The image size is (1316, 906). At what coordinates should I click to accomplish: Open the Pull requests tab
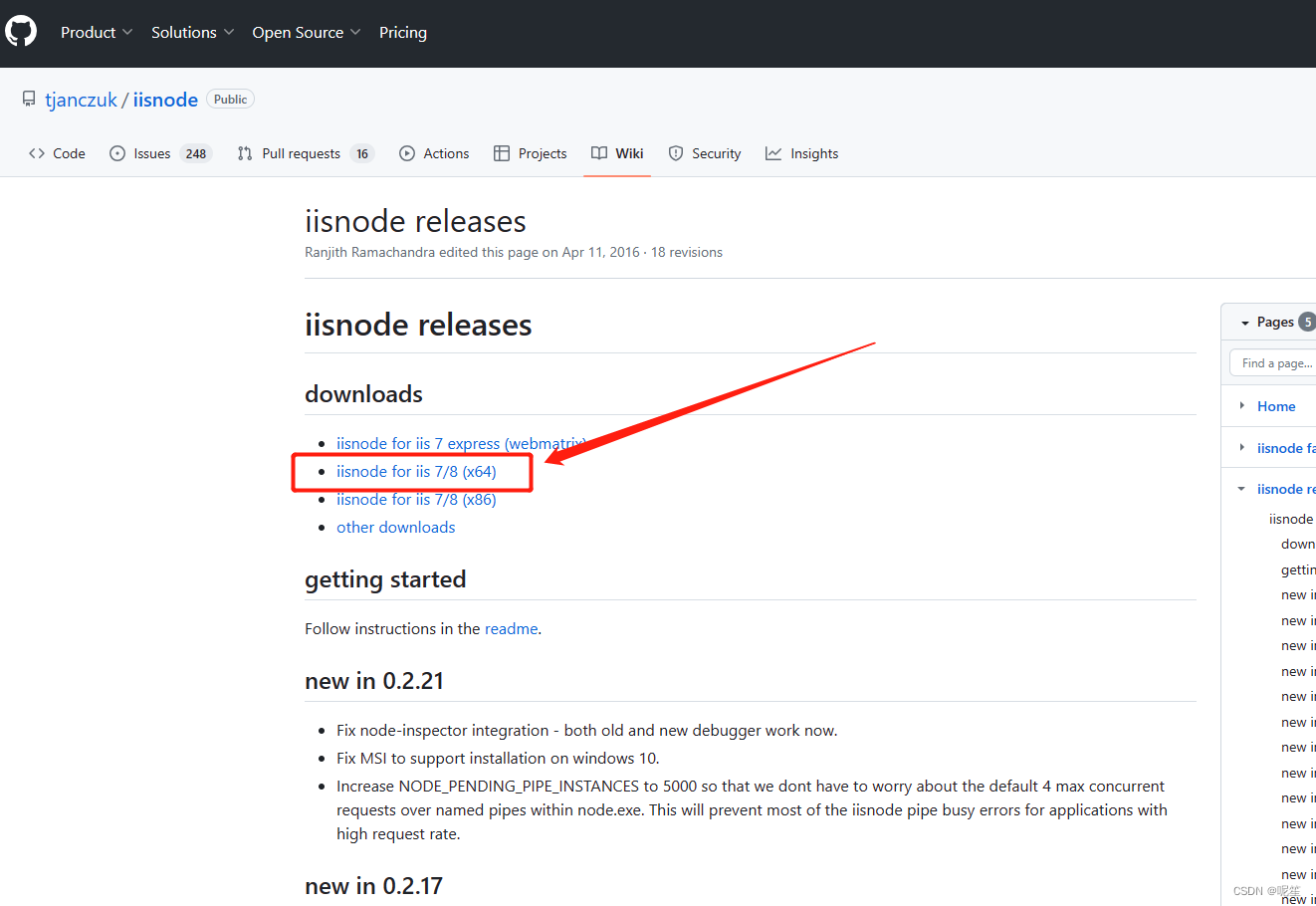click(305, 153)
